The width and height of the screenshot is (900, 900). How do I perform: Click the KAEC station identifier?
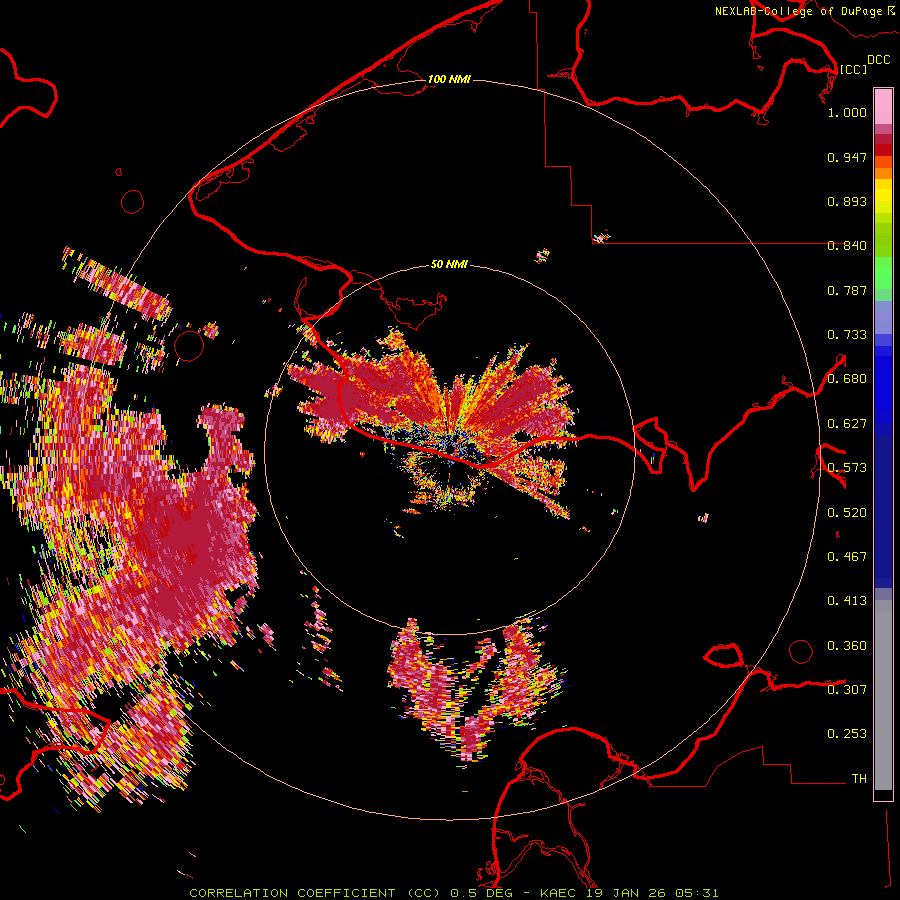(x=559, y=893)
